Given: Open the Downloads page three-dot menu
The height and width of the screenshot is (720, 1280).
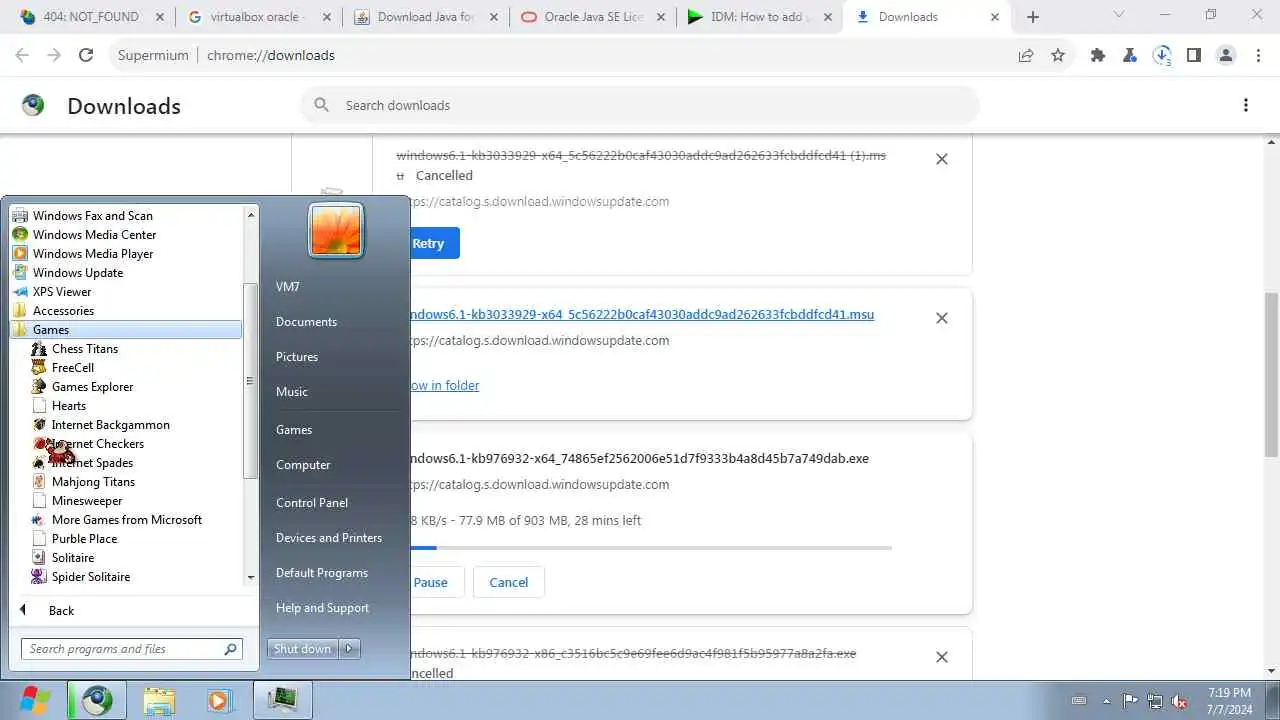Looking at the screenshot, I should (x=1246, y=105).
